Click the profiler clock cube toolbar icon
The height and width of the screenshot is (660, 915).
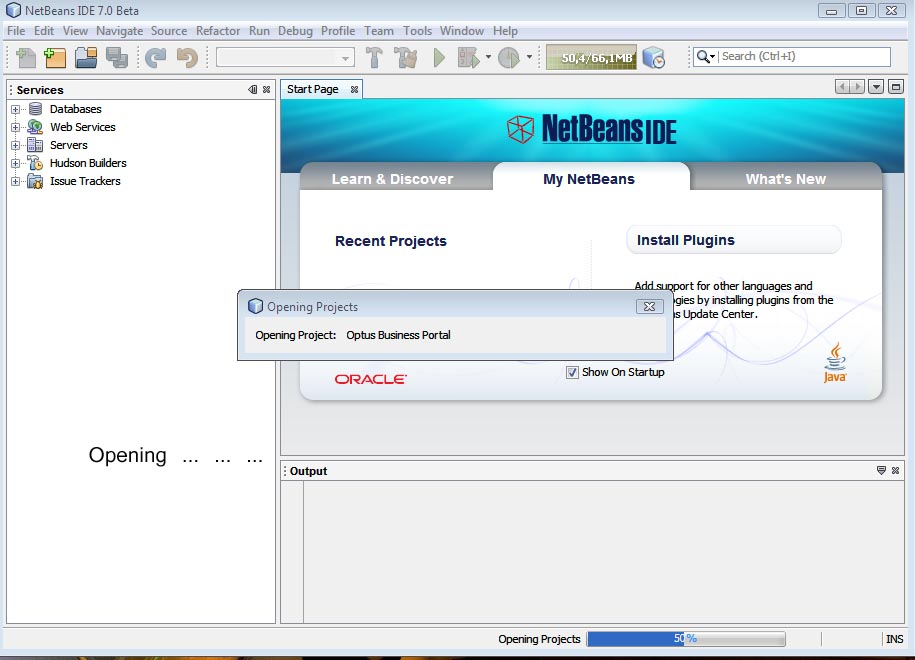pos(654,58)
